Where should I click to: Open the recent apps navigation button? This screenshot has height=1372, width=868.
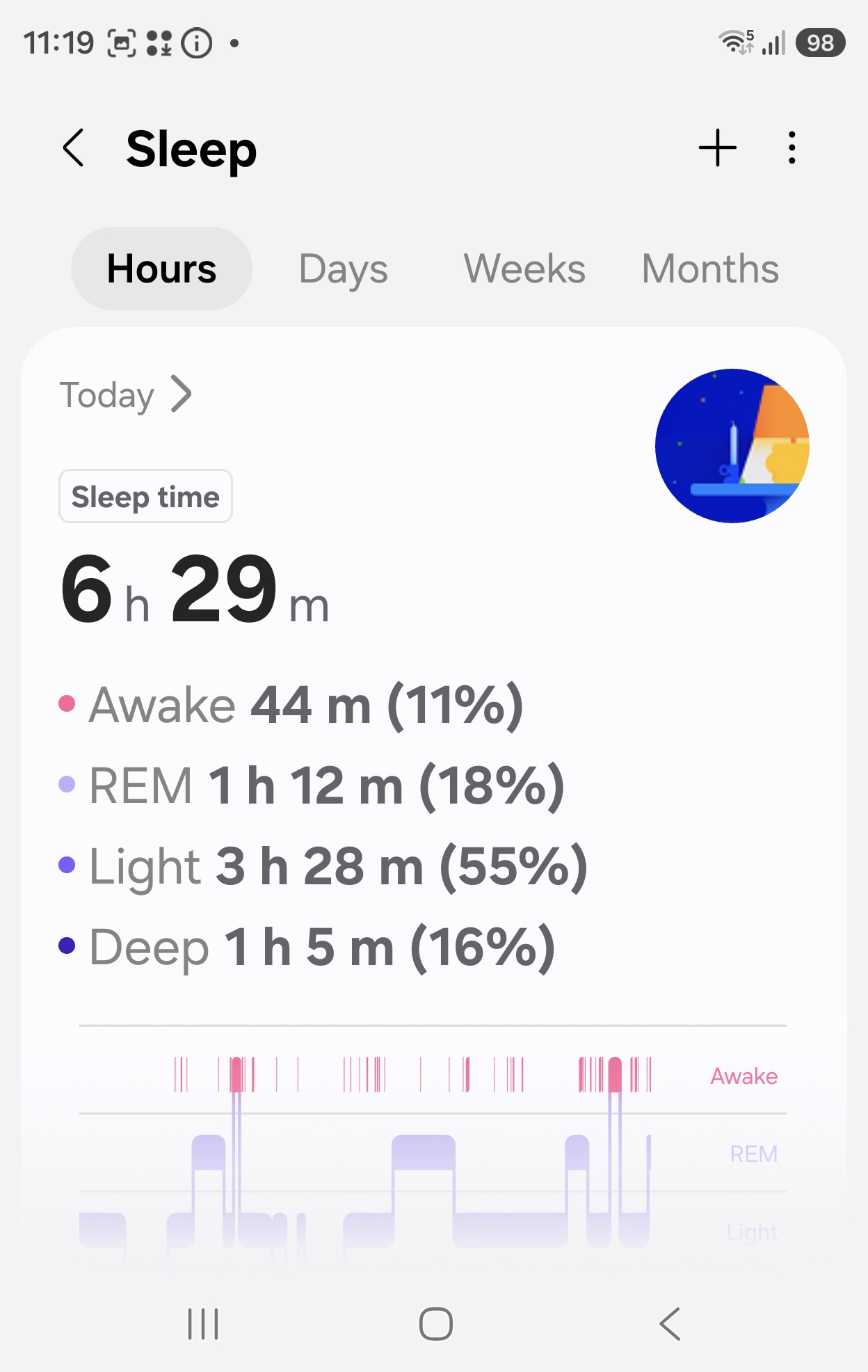pyautogui.click(x=203, y=1324)
